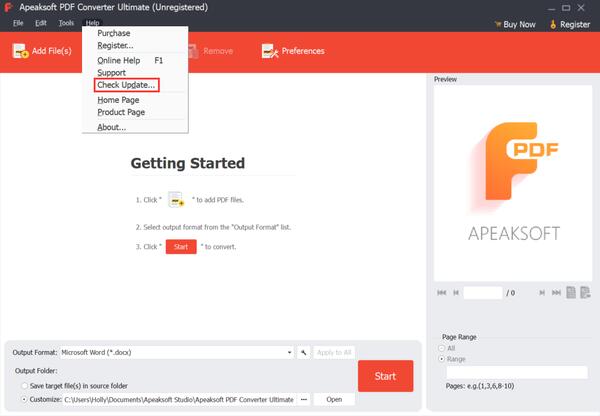Click the preview page number field
Viewport: 600px width, 416px height.
[483, 293]
